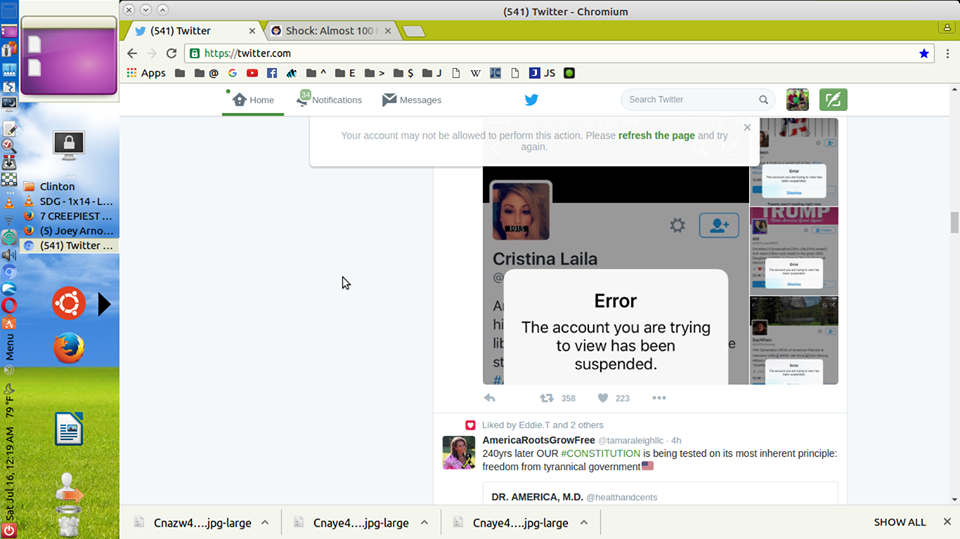Switch to the Shock: Almost 100 tab
960x539 pixels.
click(x=331, y=31)
